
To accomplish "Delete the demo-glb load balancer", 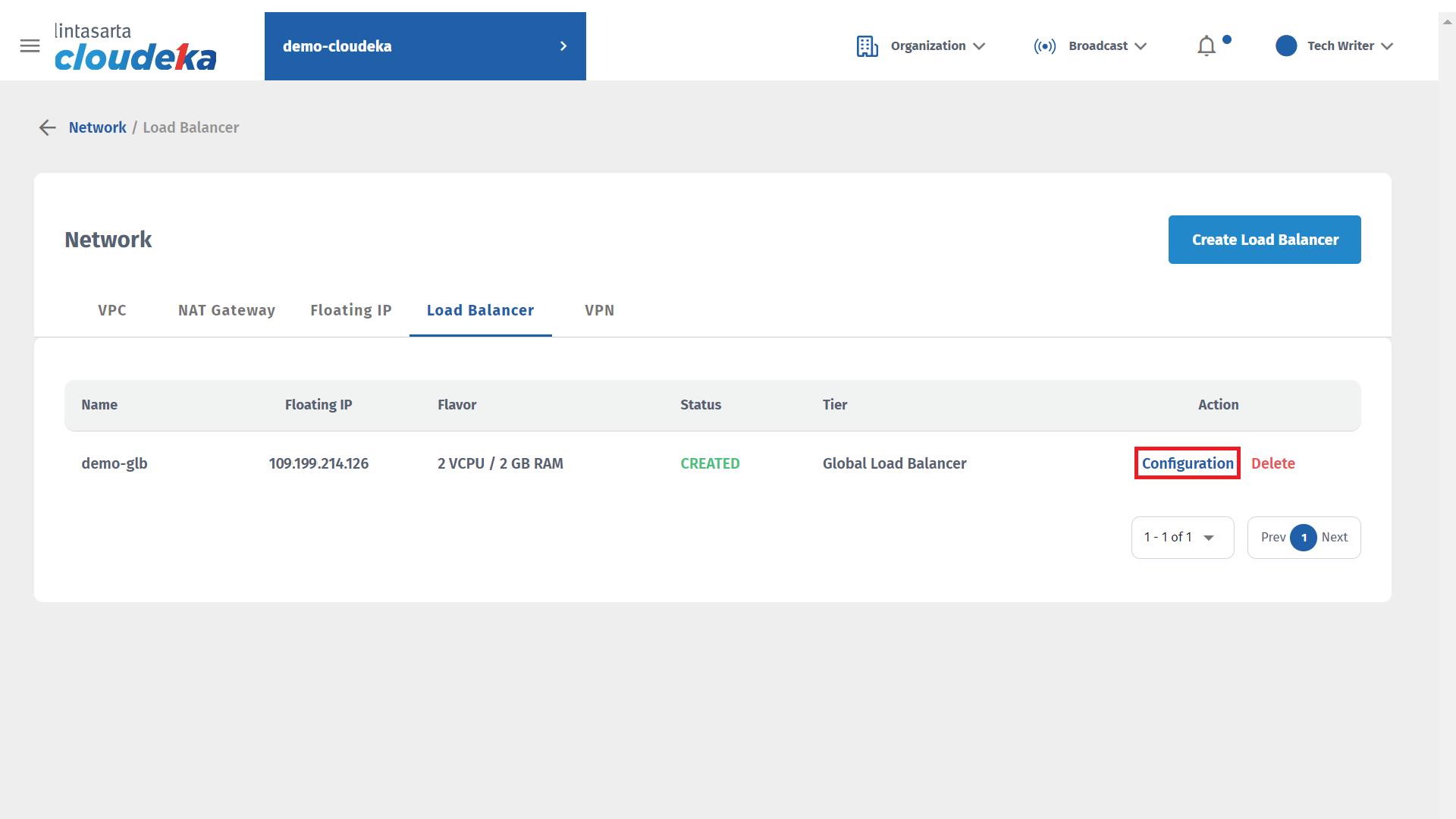I will 1272,463.
